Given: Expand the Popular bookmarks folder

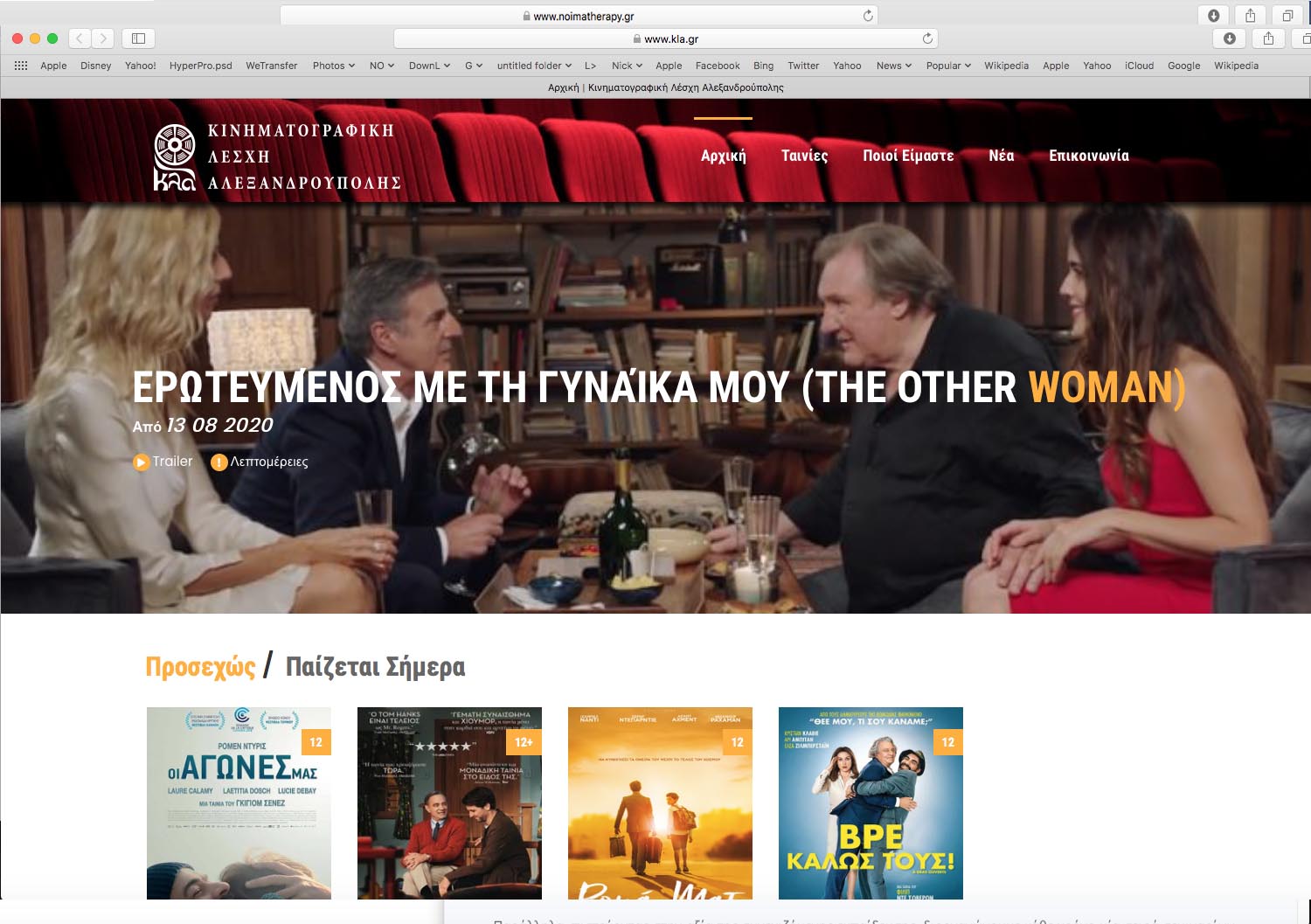Looking at the screenshot, I should (x=947, y=66).
